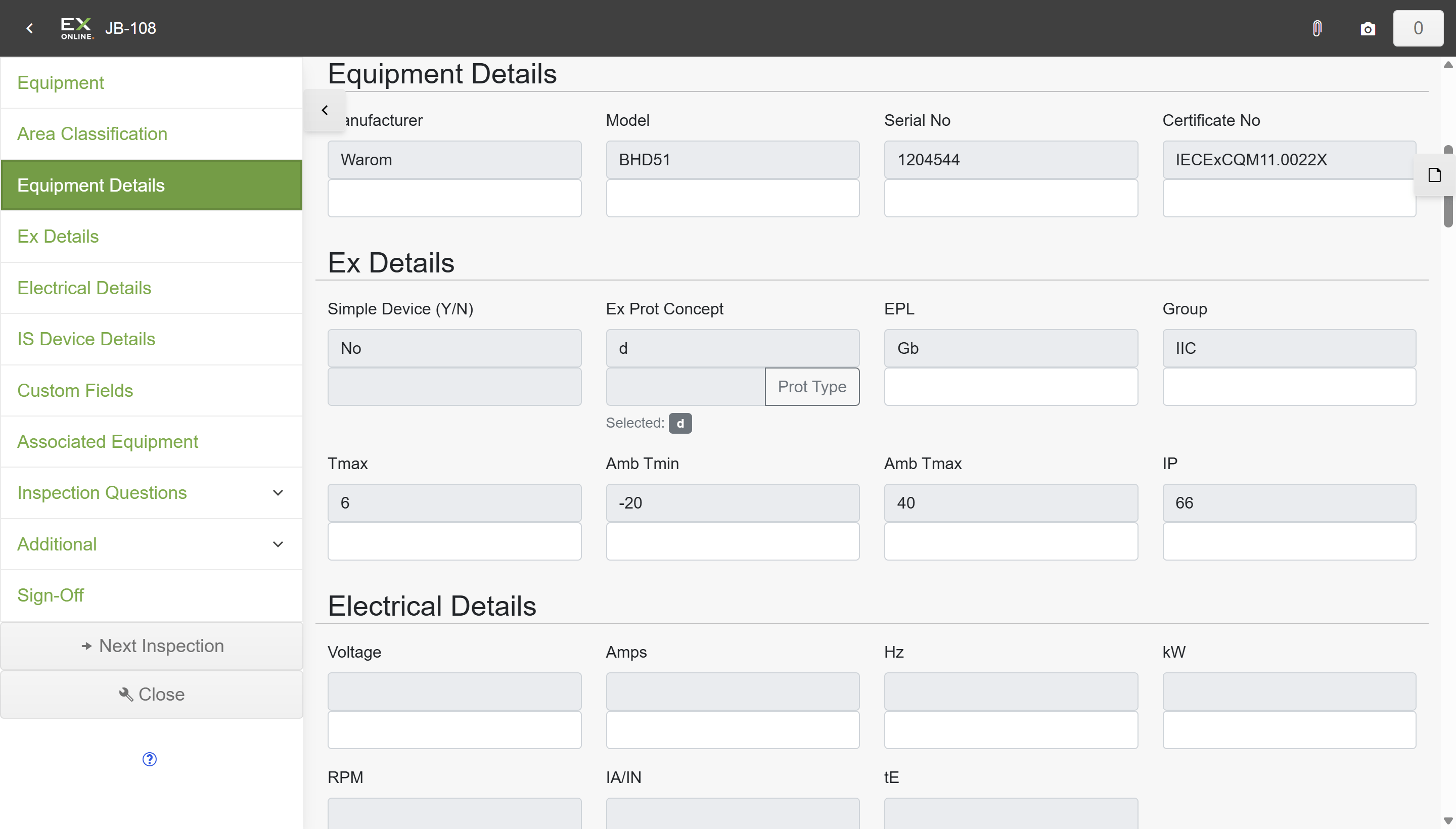
Task: Click the white Voltage input field
Action: point(454,730)
